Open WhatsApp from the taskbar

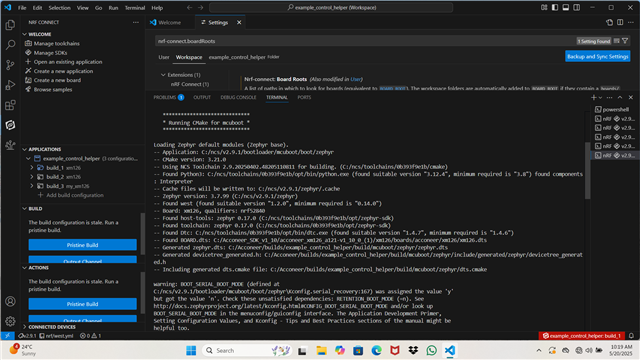tap(431, 351)
